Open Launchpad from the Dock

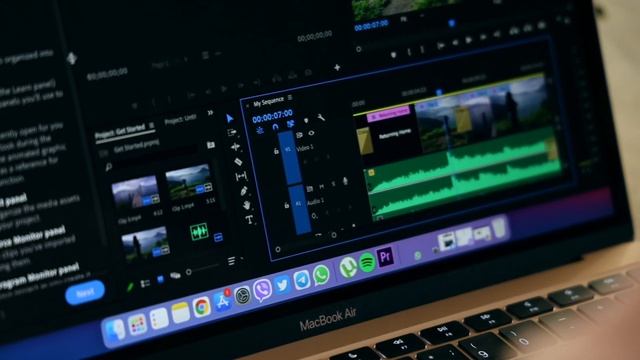click(137, 324)
